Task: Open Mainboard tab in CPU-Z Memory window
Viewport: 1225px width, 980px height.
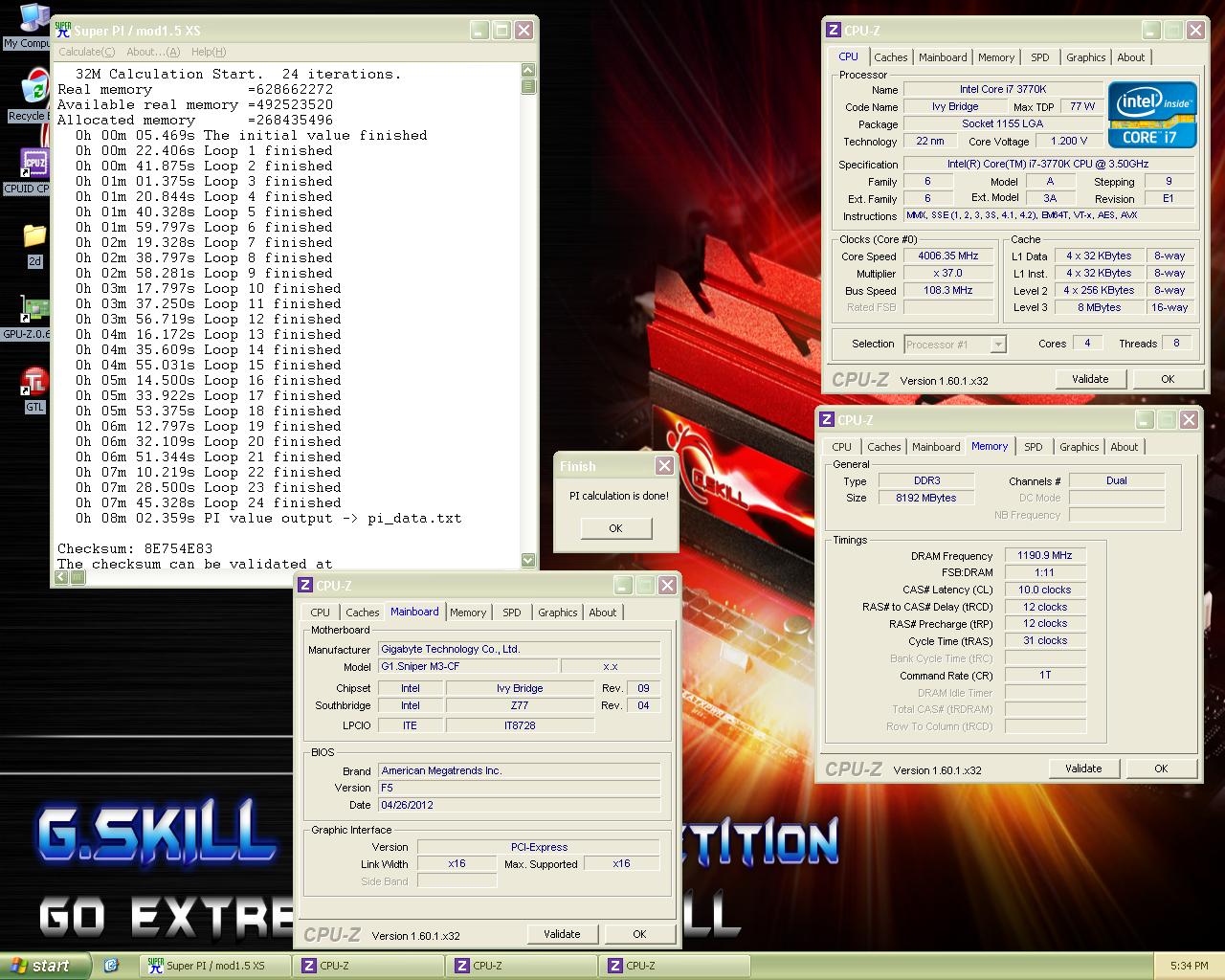Action: 936,447
